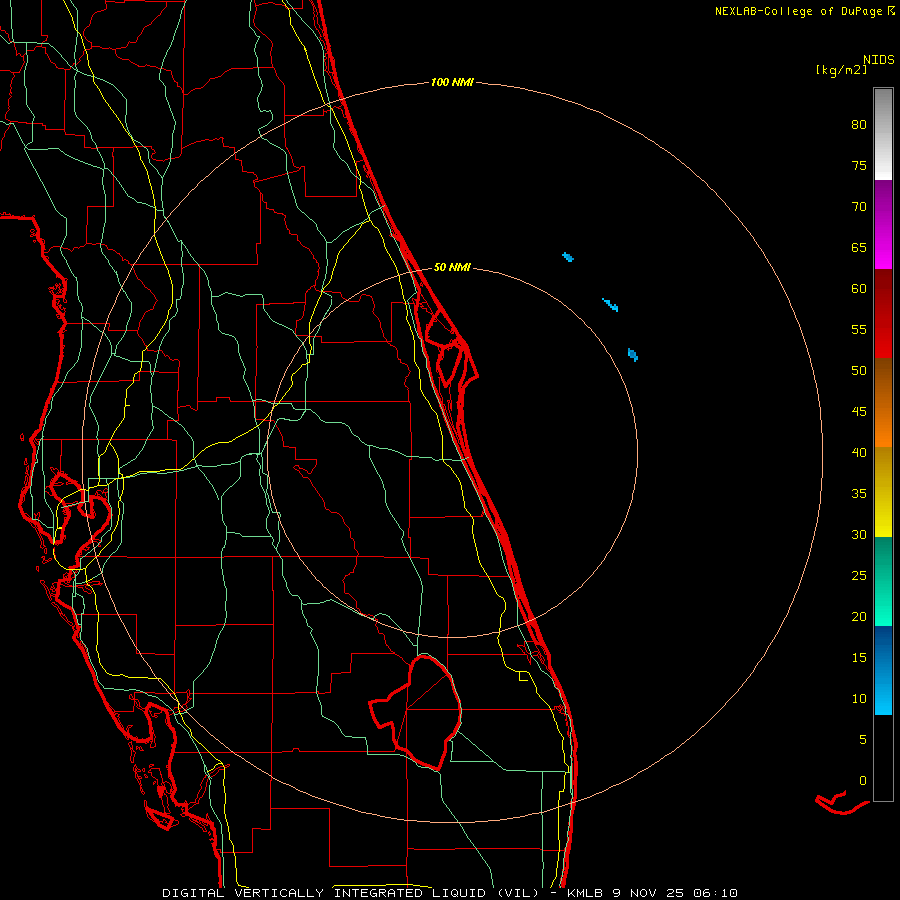Viewport: 900px width, 900px height.
Task: Click the 50 NMI range ring label
Action: [452, 267]
